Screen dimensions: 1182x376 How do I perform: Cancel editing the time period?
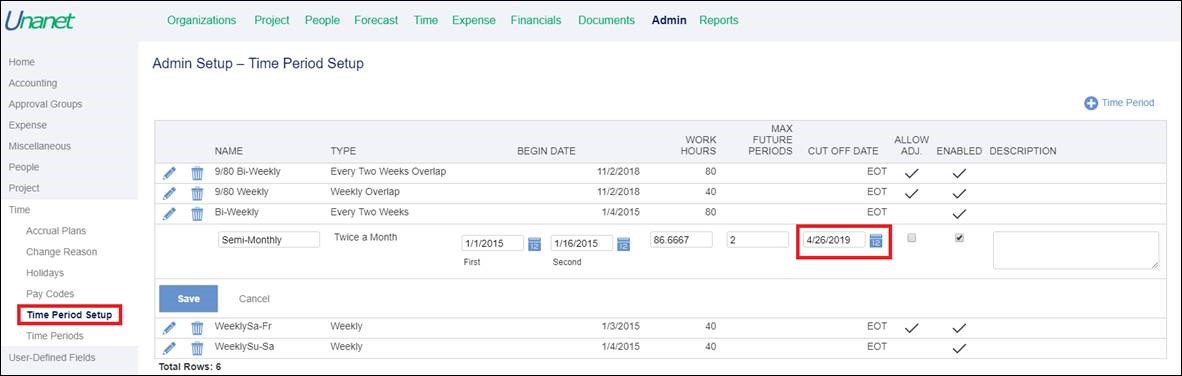254,298
